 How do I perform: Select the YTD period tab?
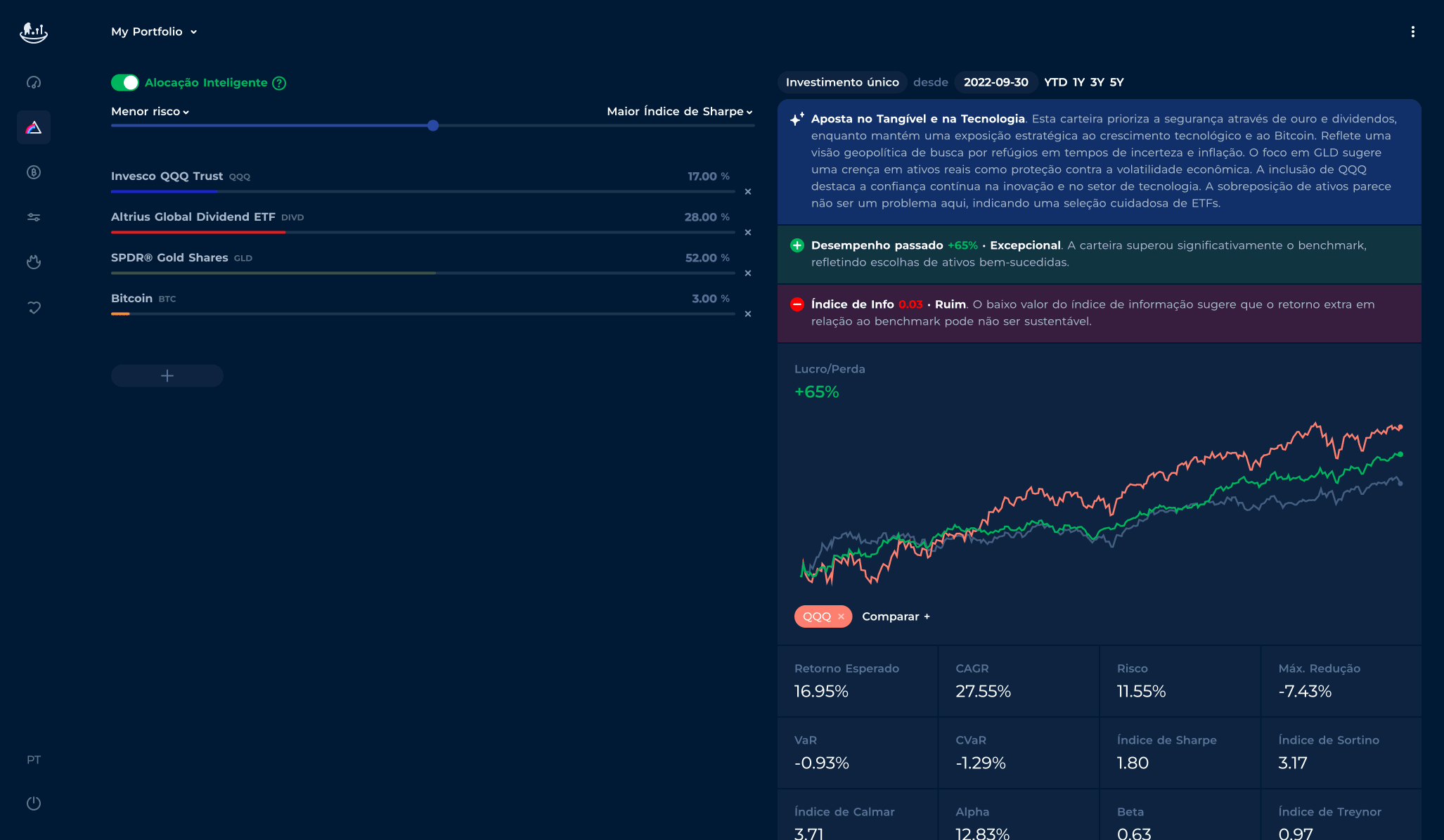click(x=1055, y=82)
